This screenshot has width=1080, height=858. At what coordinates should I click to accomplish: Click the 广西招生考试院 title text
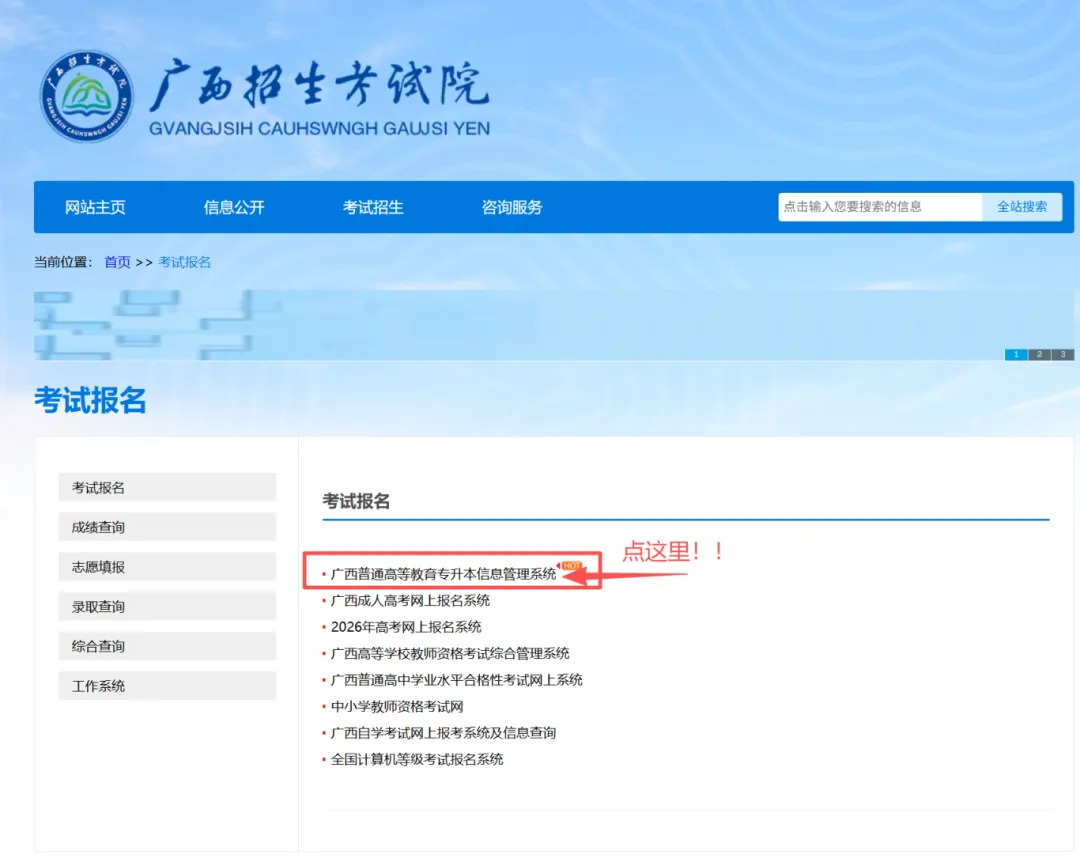320,85
